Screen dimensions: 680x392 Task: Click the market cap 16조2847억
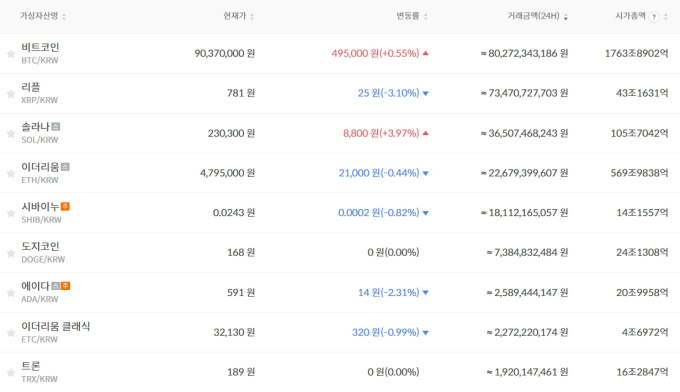[642, 372]
